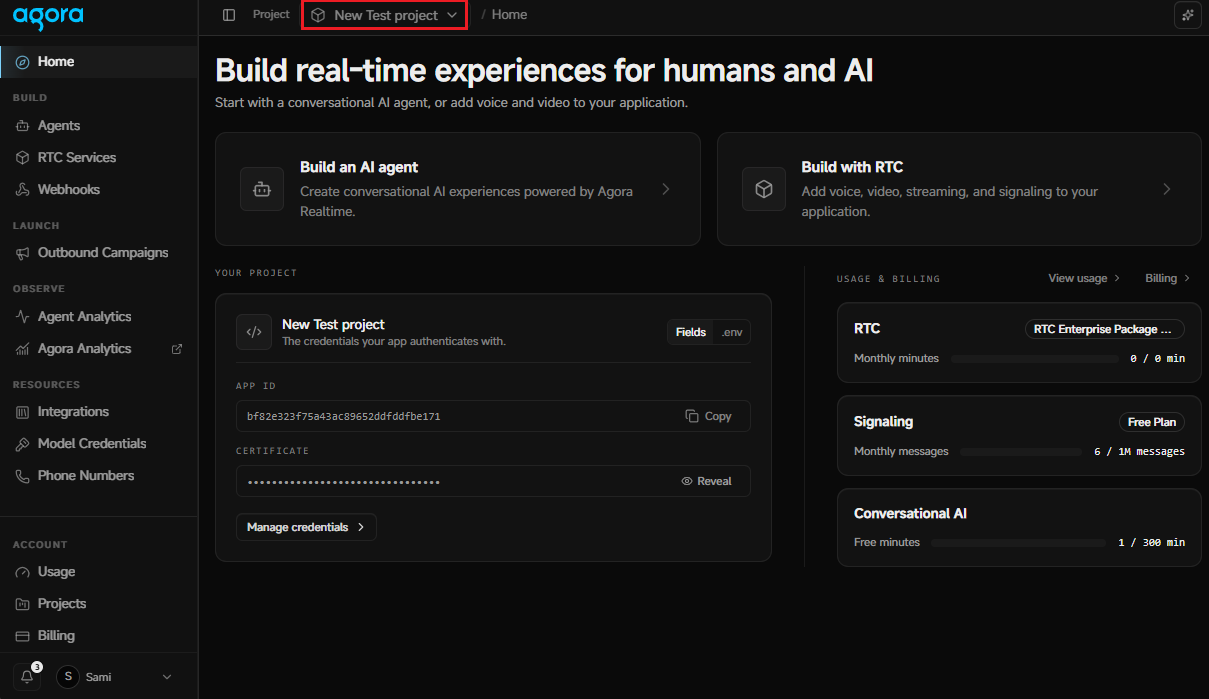Reveal the hidden certificate
The image size is (1209, 699).
coord(707,481)
